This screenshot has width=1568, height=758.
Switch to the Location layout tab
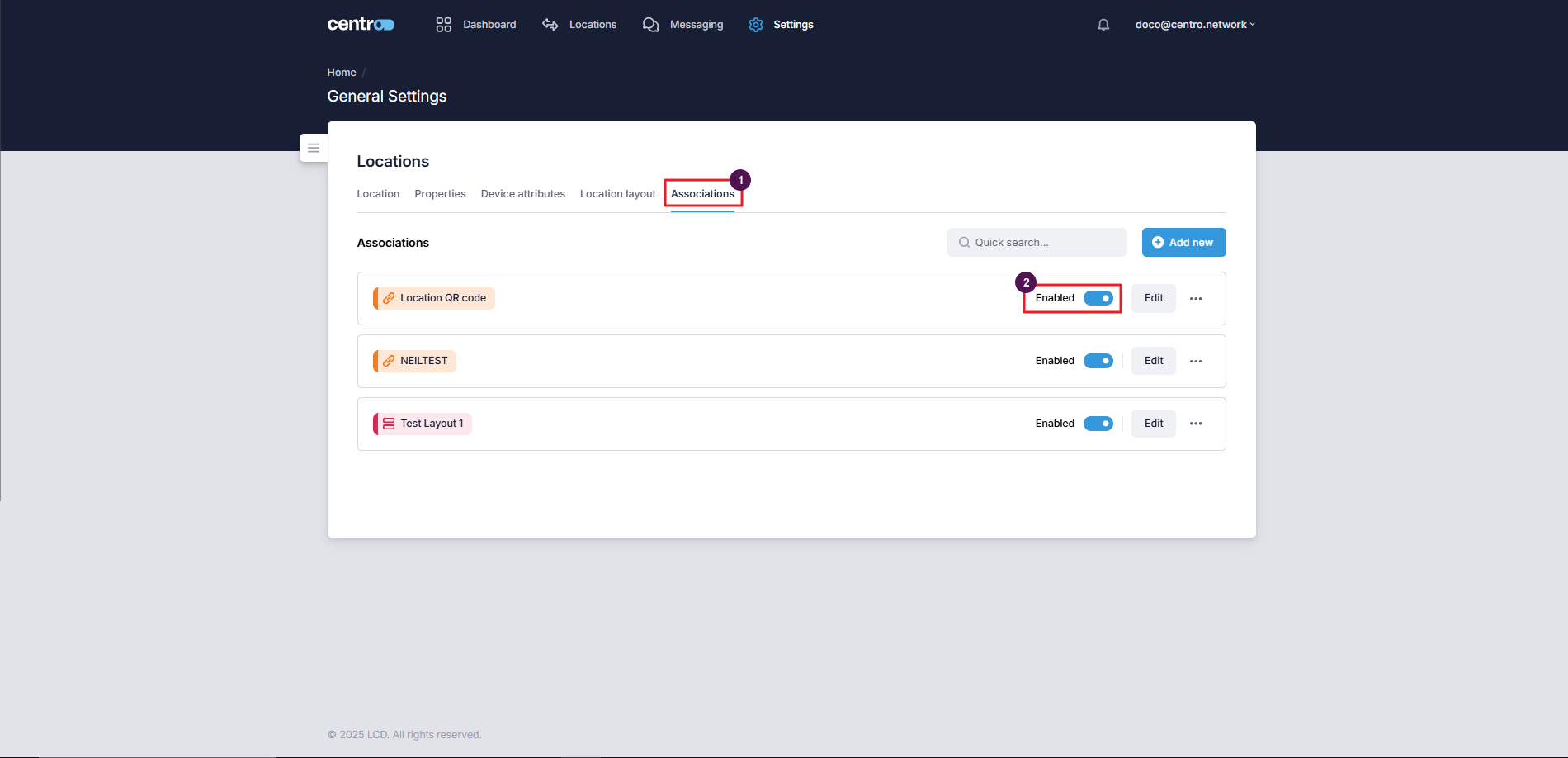point(617,194)
